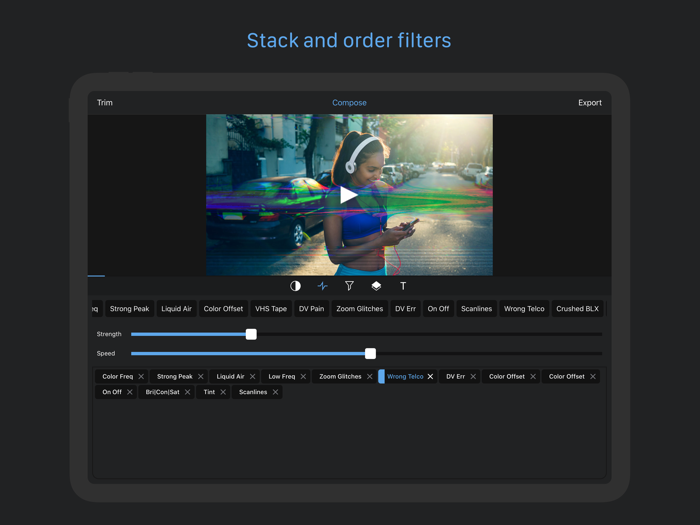Open the Export screen
This screenshot has height=525, width=700.
(x=590, y=103)
